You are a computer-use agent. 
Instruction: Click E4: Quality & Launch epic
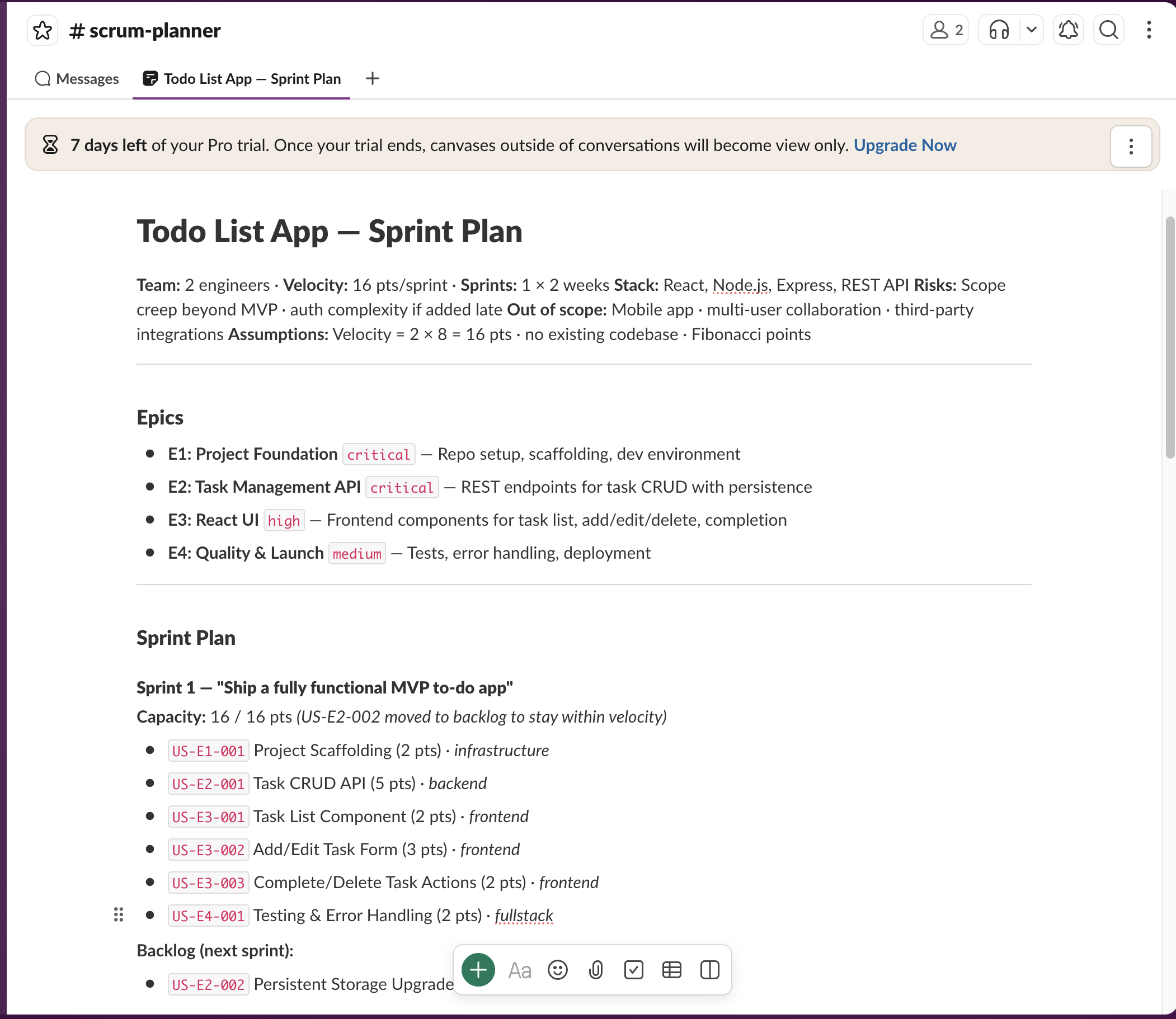pos(246,553)
